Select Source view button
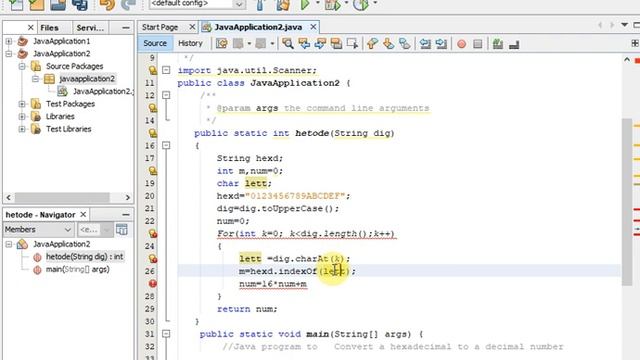Screen dimensions: 640x360 (155, 43)
